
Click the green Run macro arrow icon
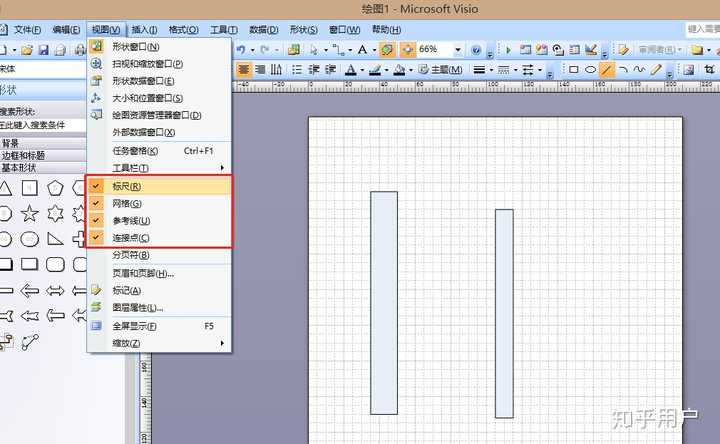pyautogui.click(x=508, y=50)
